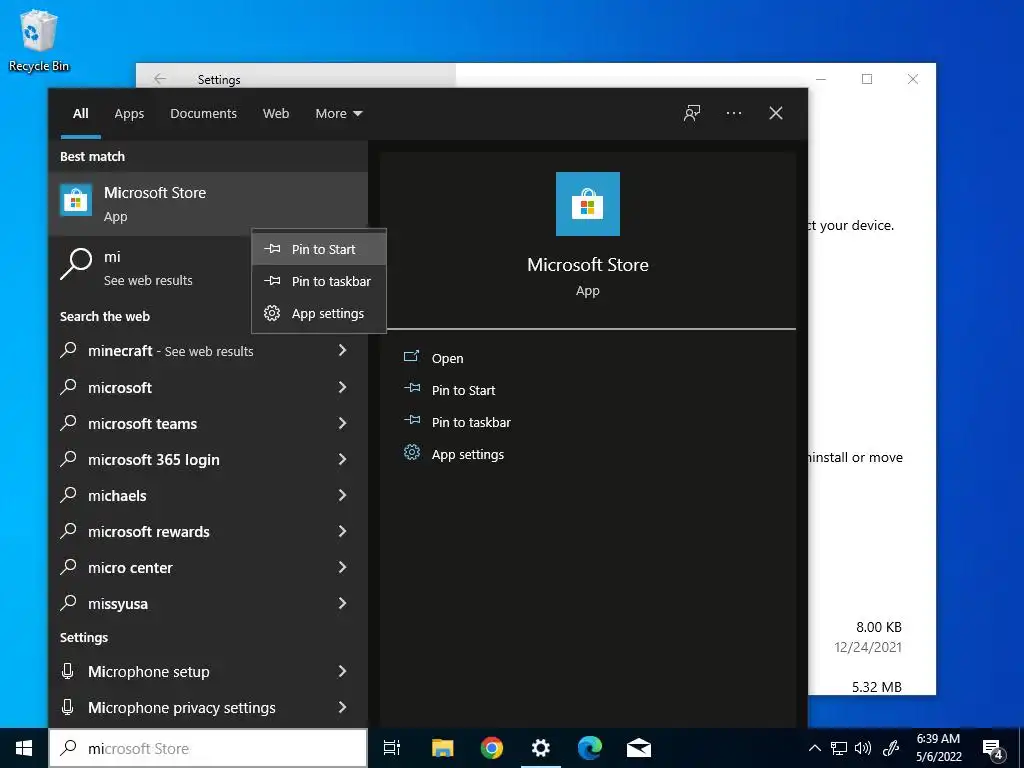Viewport: 1024px width, 768px height.
Task: Switch to Settings app on the taskbar
Action: tap(541, 748)
